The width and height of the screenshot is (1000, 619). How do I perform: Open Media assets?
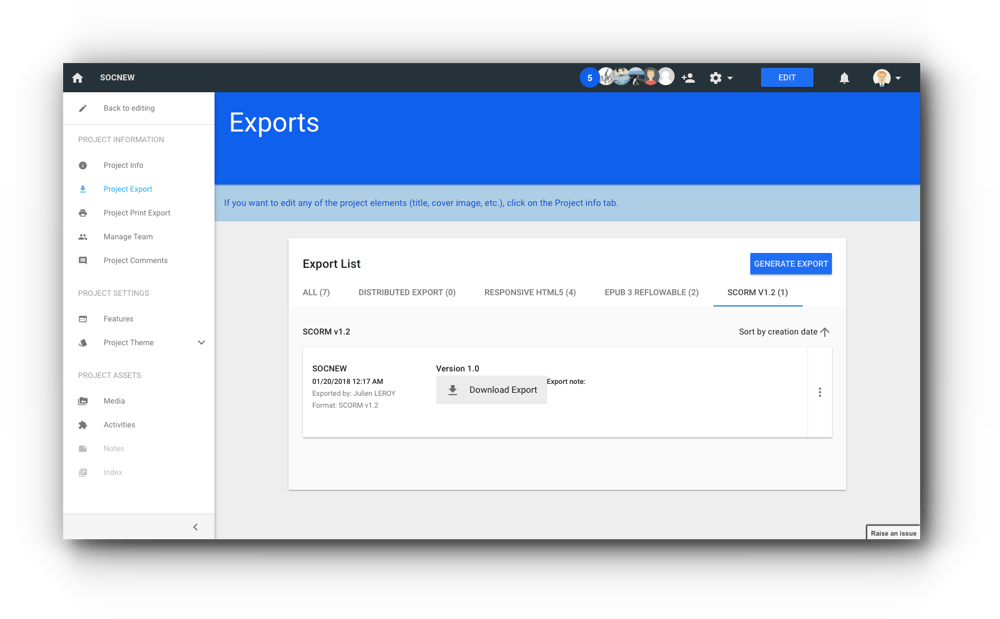[114, 401]
